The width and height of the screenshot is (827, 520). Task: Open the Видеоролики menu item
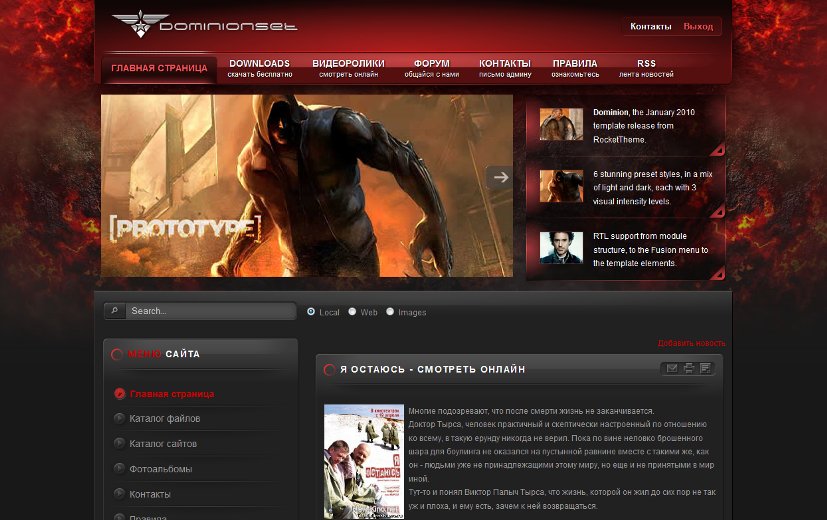(x=348, y=68)
